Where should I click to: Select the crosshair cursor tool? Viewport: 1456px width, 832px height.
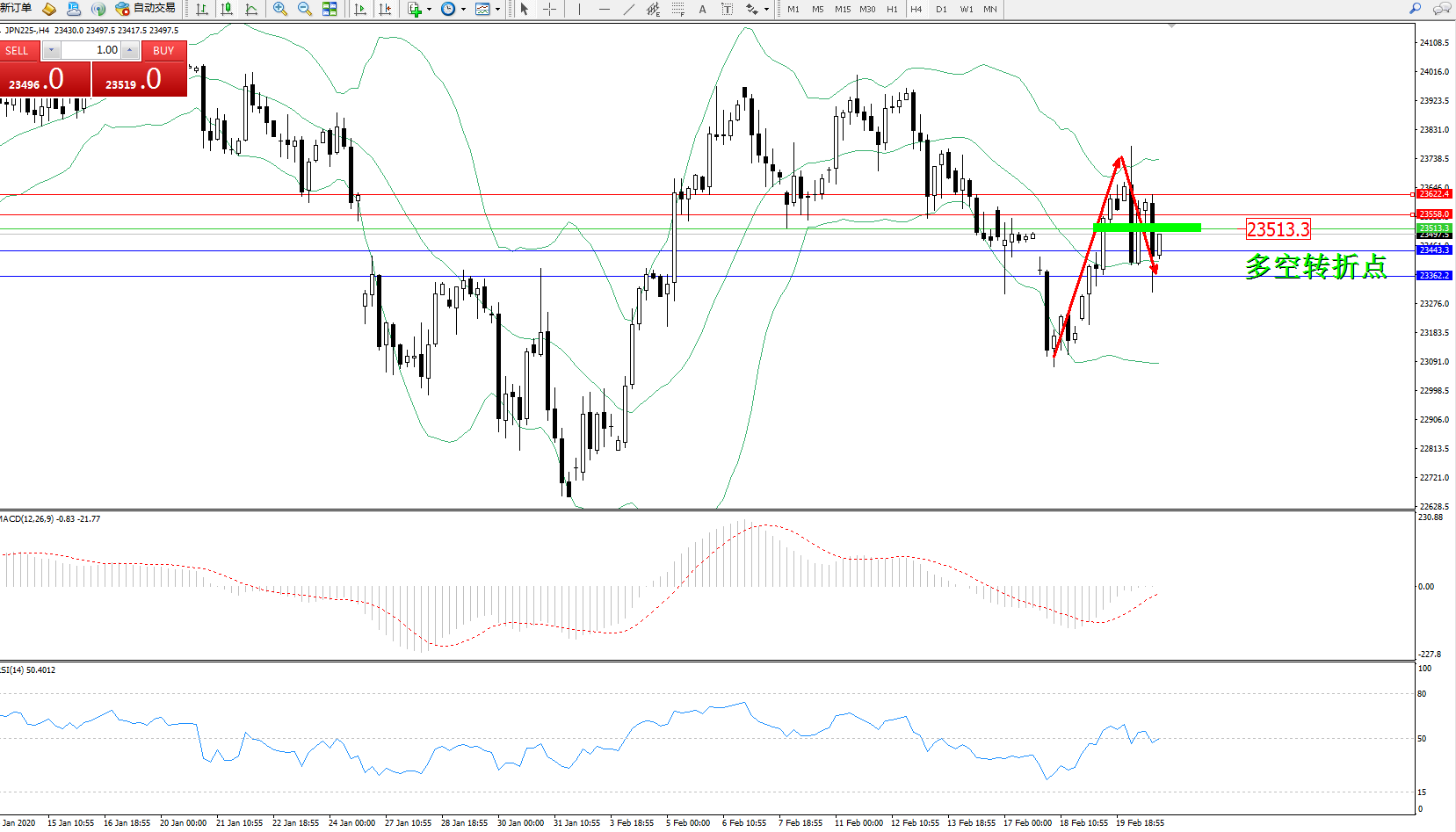pyautogui.click(x=549, y=9)
